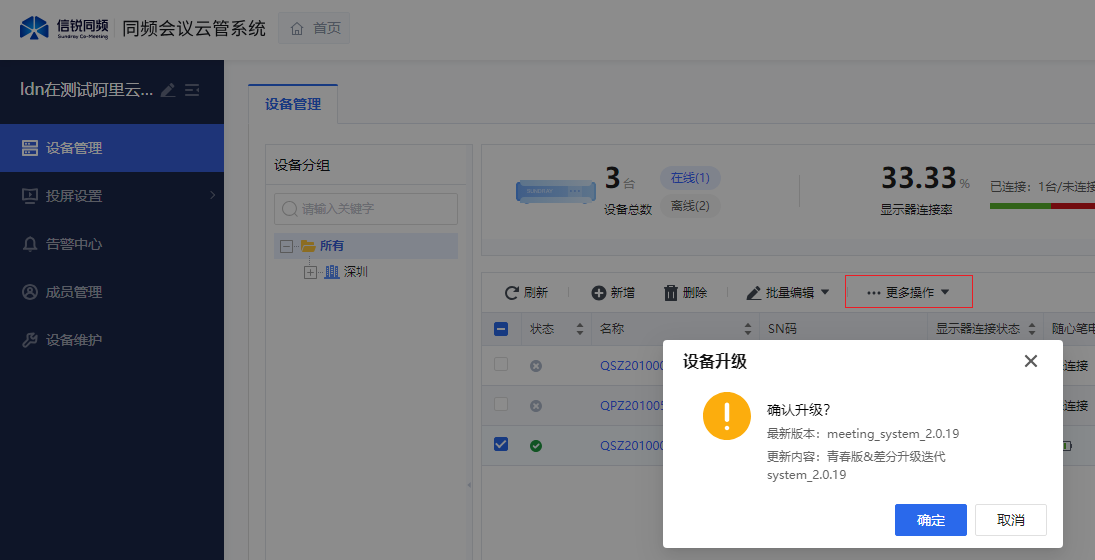Uncheck the third device row checkbox
The width and height of the screenshot is (1095, 560).
coord(501,445)
